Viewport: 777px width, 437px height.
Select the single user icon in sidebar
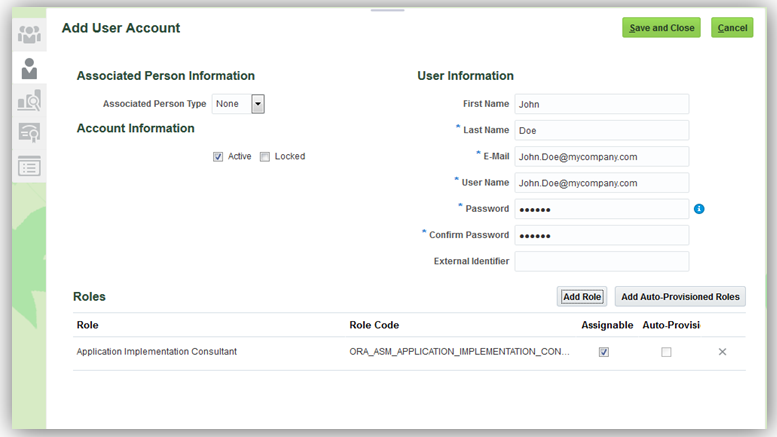point(29,68)
